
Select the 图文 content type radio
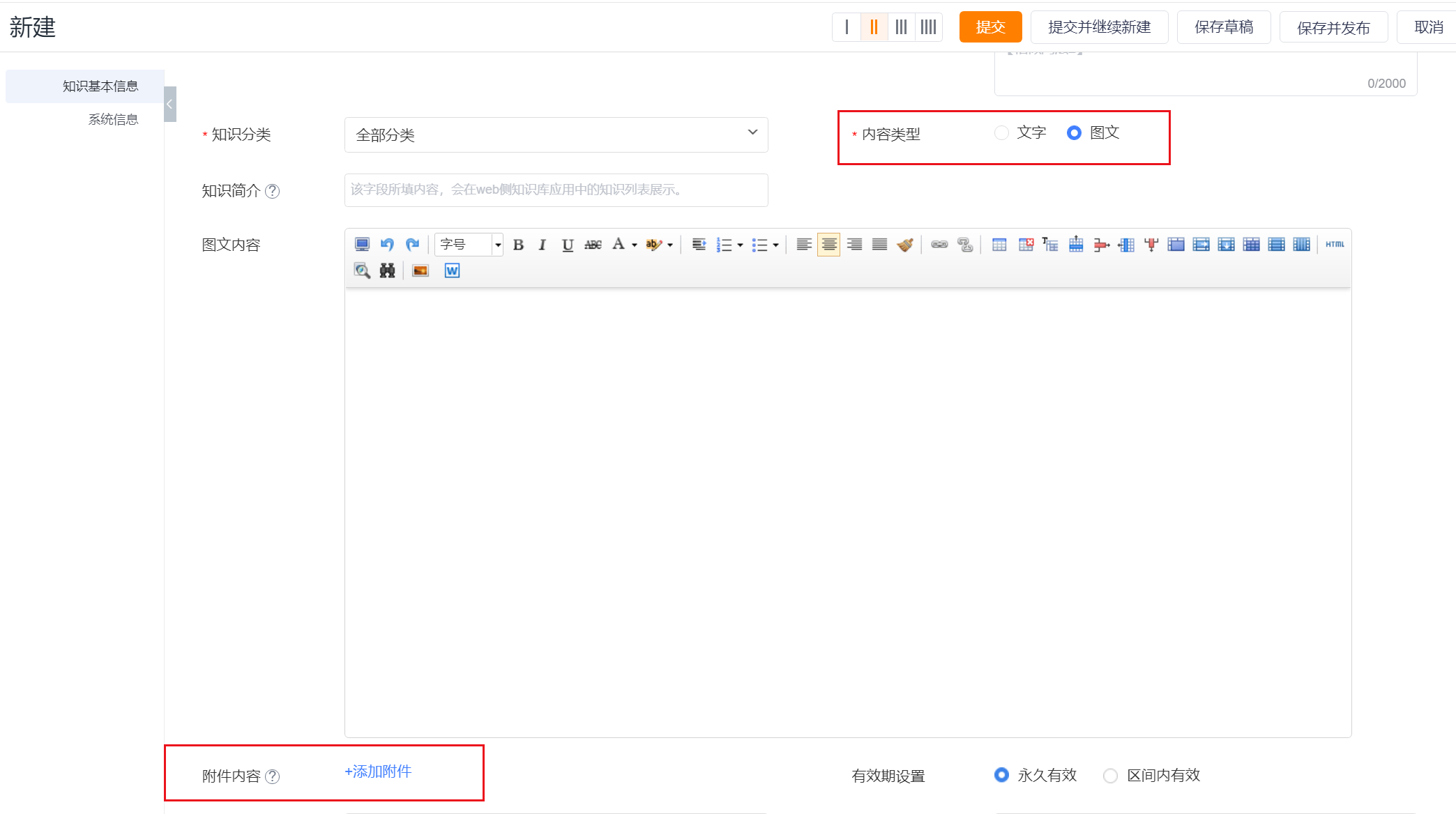tap(1074, 133)
